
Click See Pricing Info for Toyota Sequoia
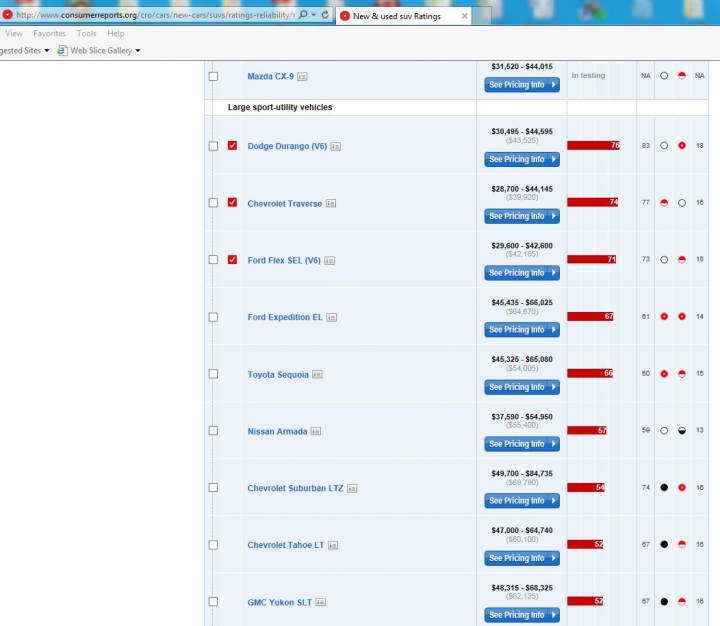[x=522, y=387]
